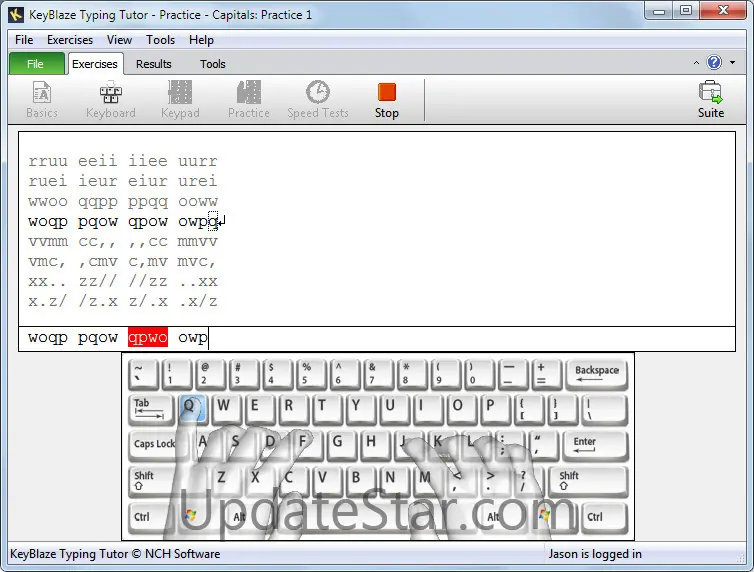Click in the typing input field
Viewport: 754px width, 572px height.
(377, 338)
